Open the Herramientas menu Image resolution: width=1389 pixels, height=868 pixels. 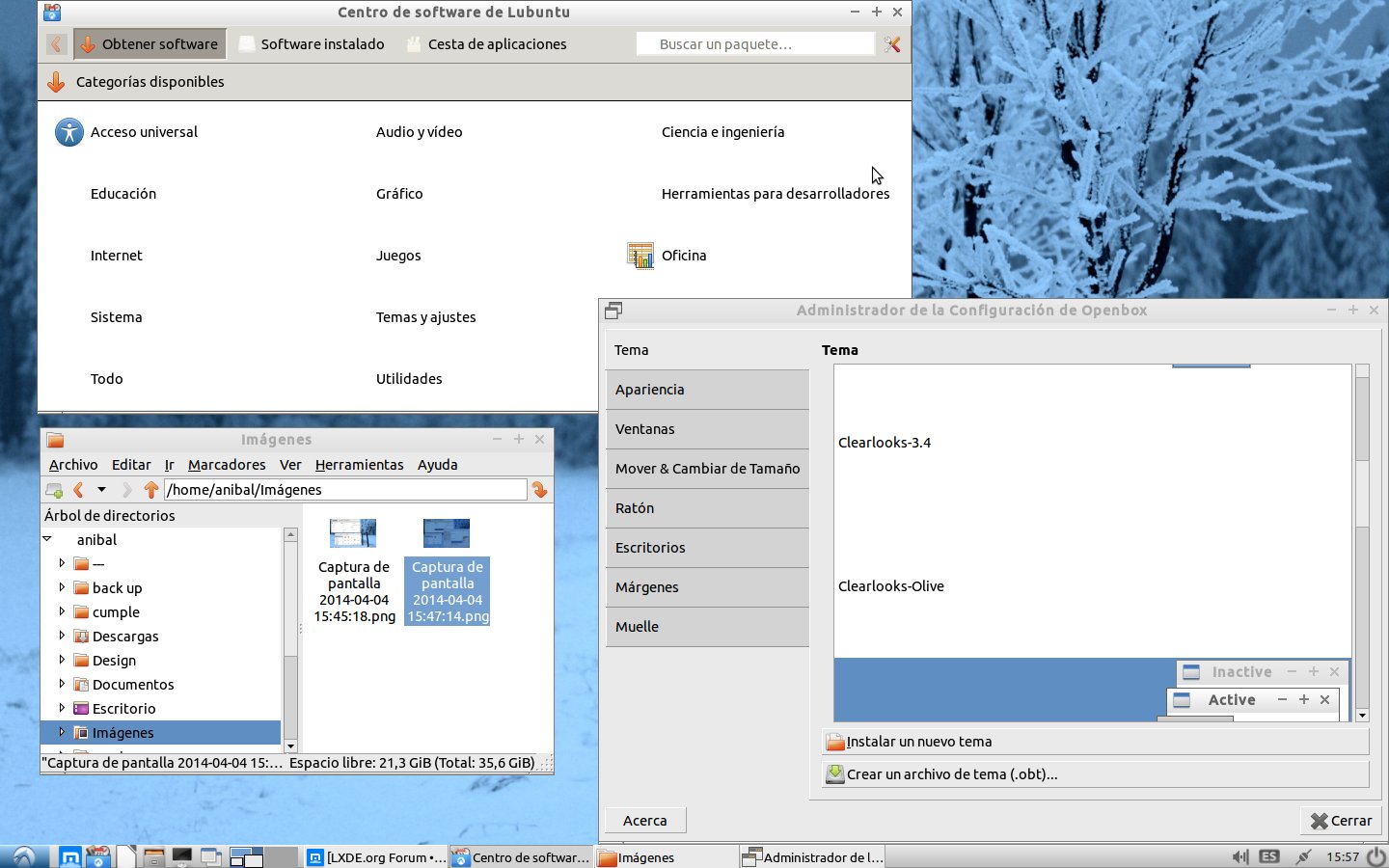(359, 465)
